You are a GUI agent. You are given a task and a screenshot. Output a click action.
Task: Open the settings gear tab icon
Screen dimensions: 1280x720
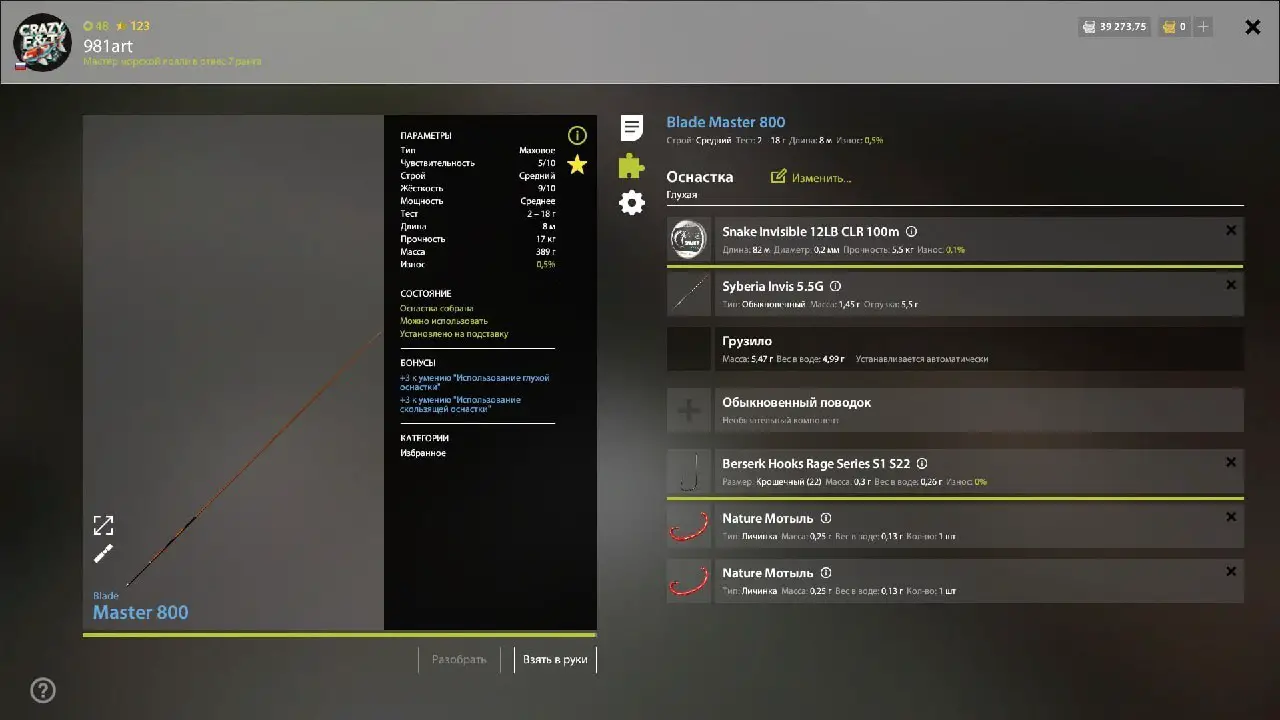click(x=632, y=203)
